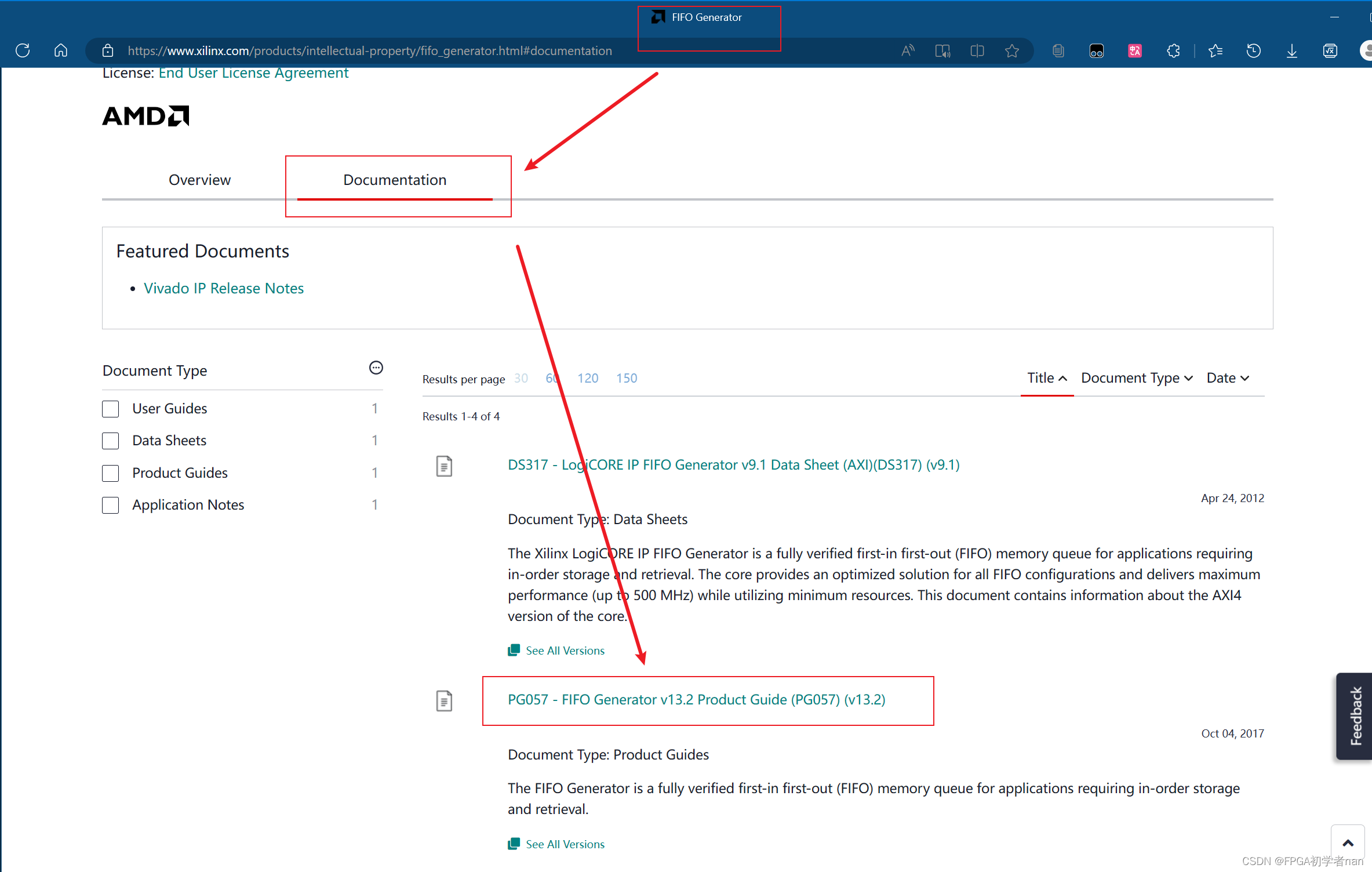Screen dimensions: 1372x872
Task: Click the site lock info icon
Action: (x=108, y=51)
